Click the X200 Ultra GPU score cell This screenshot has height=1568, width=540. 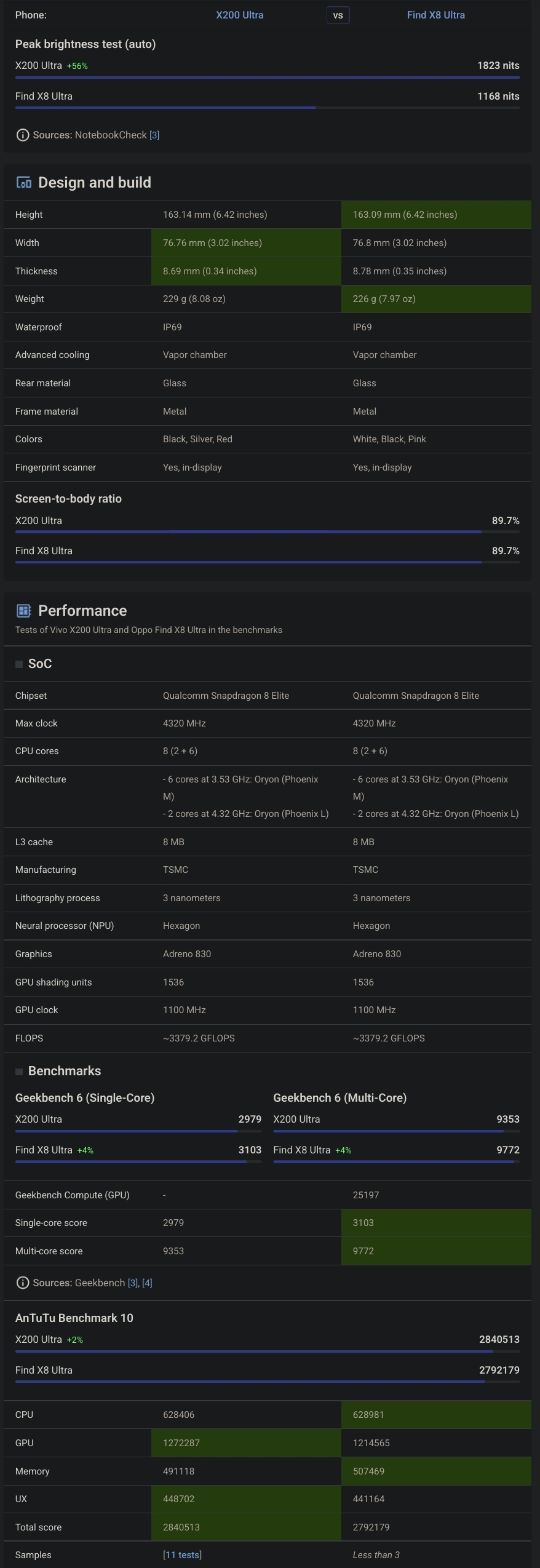click(246, 1443)
